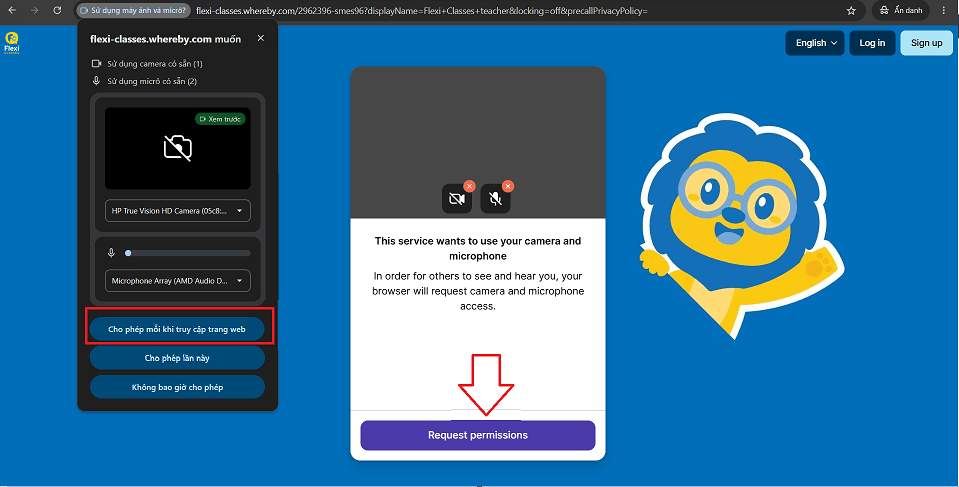Click the Log in button
Image resolution: width=959 pixels, height=487 pixels.
pos(872,43)
